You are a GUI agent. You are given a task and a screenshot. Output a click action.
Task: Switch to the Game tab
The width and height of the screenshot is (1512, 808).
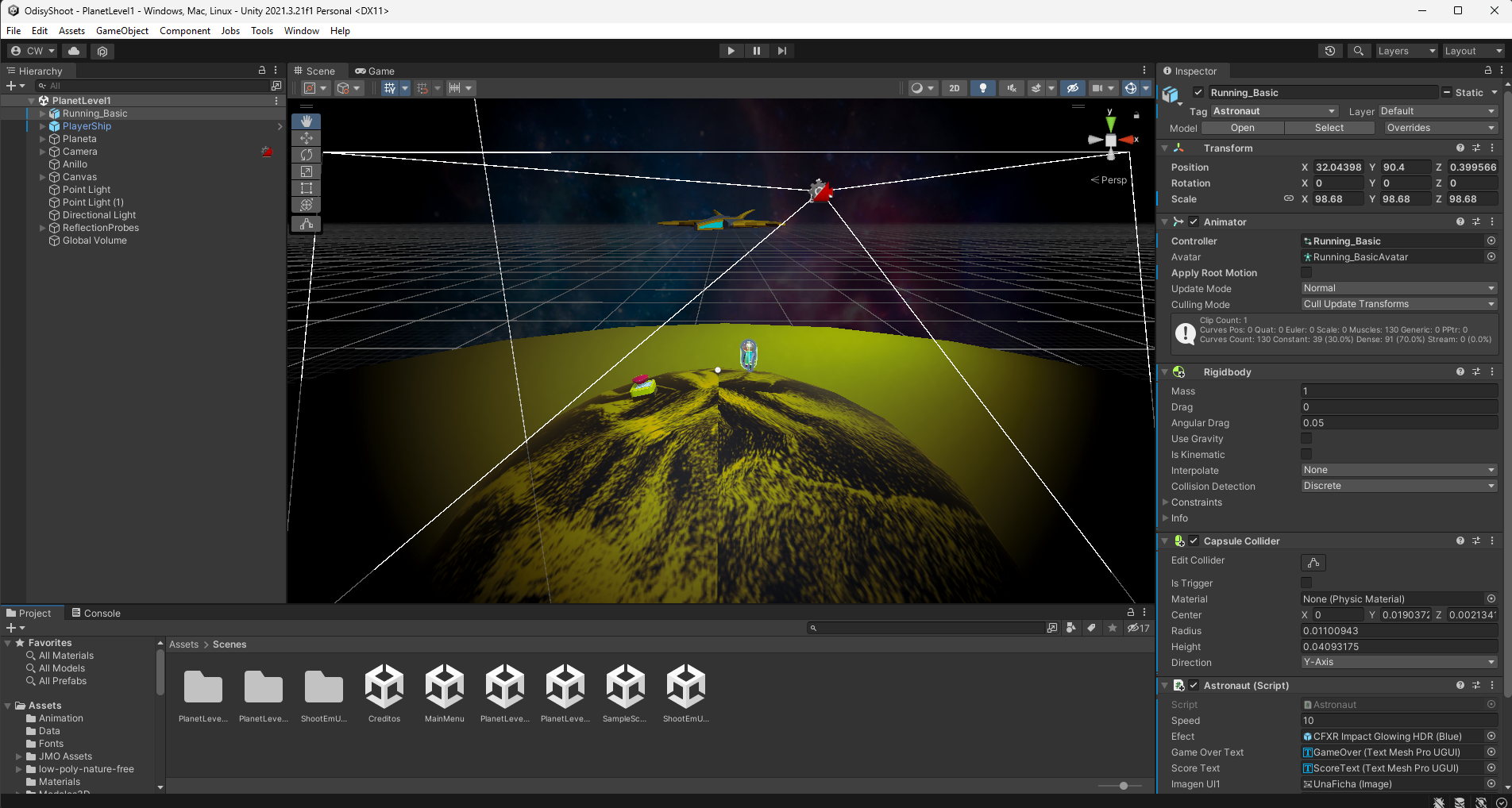coord(375,71)
